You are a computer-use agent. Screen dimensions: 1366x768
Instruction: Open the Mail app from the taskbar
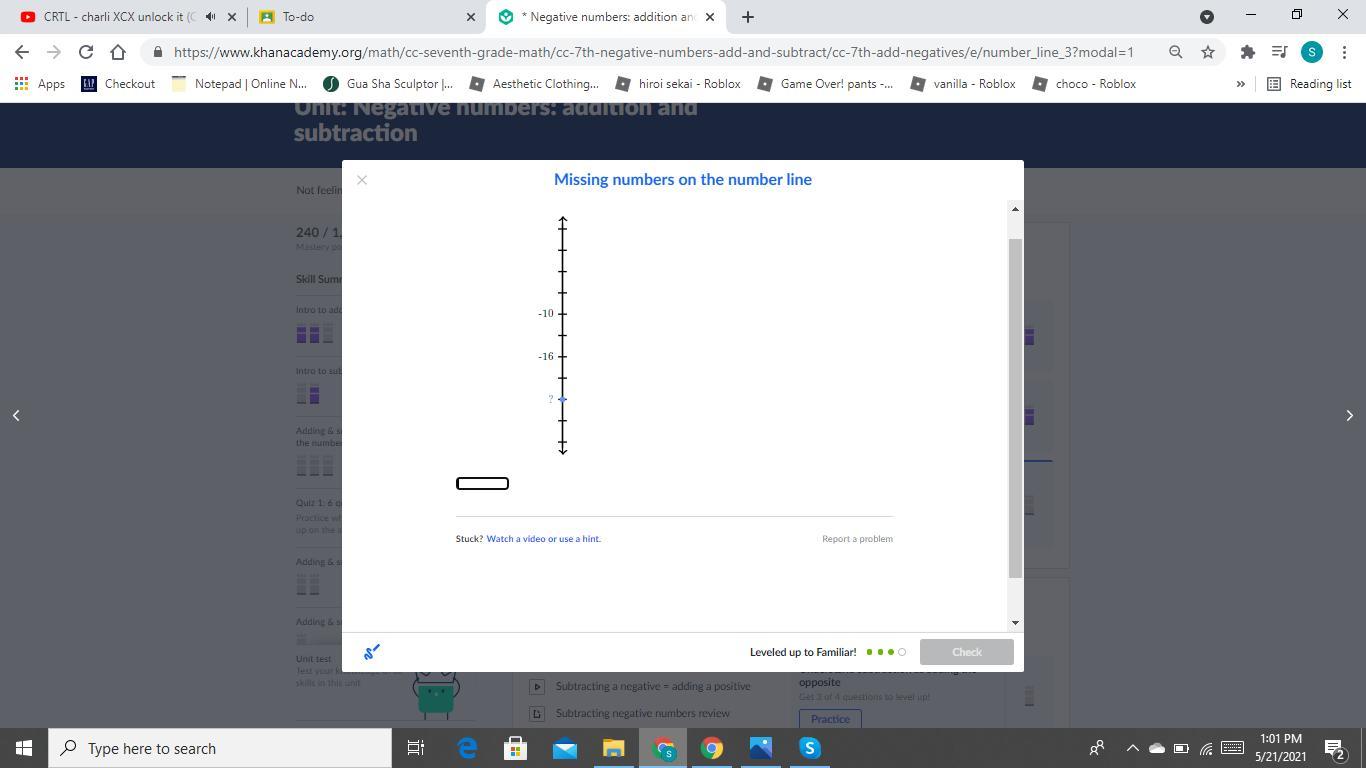click(x=564, y=748)
